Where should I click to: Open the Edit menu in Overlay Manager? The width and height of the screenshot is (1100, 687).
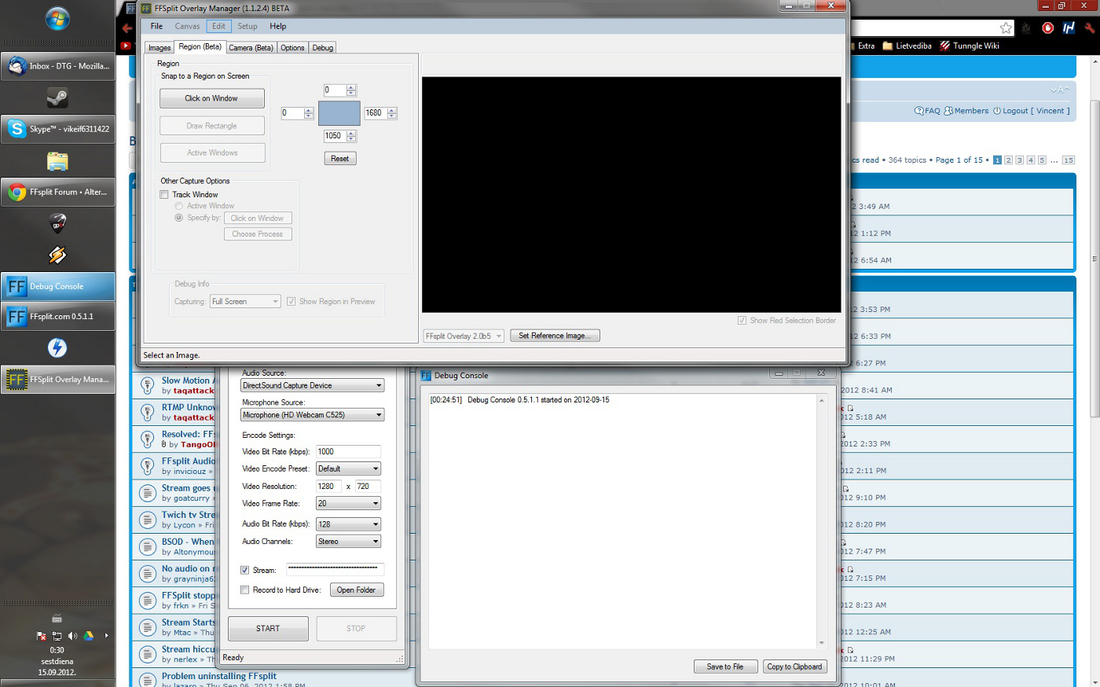tap(219, 26)
